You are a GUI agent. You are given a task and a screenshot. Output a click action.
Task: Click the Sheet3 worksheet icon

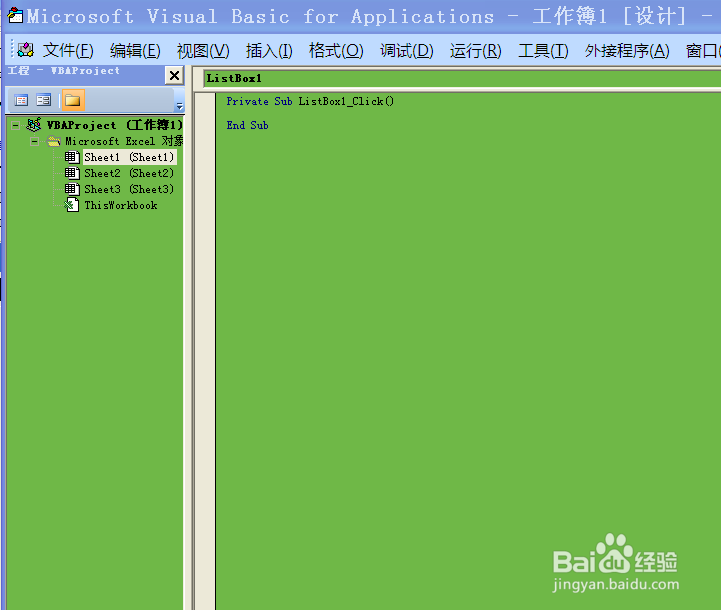click(72, 189)
